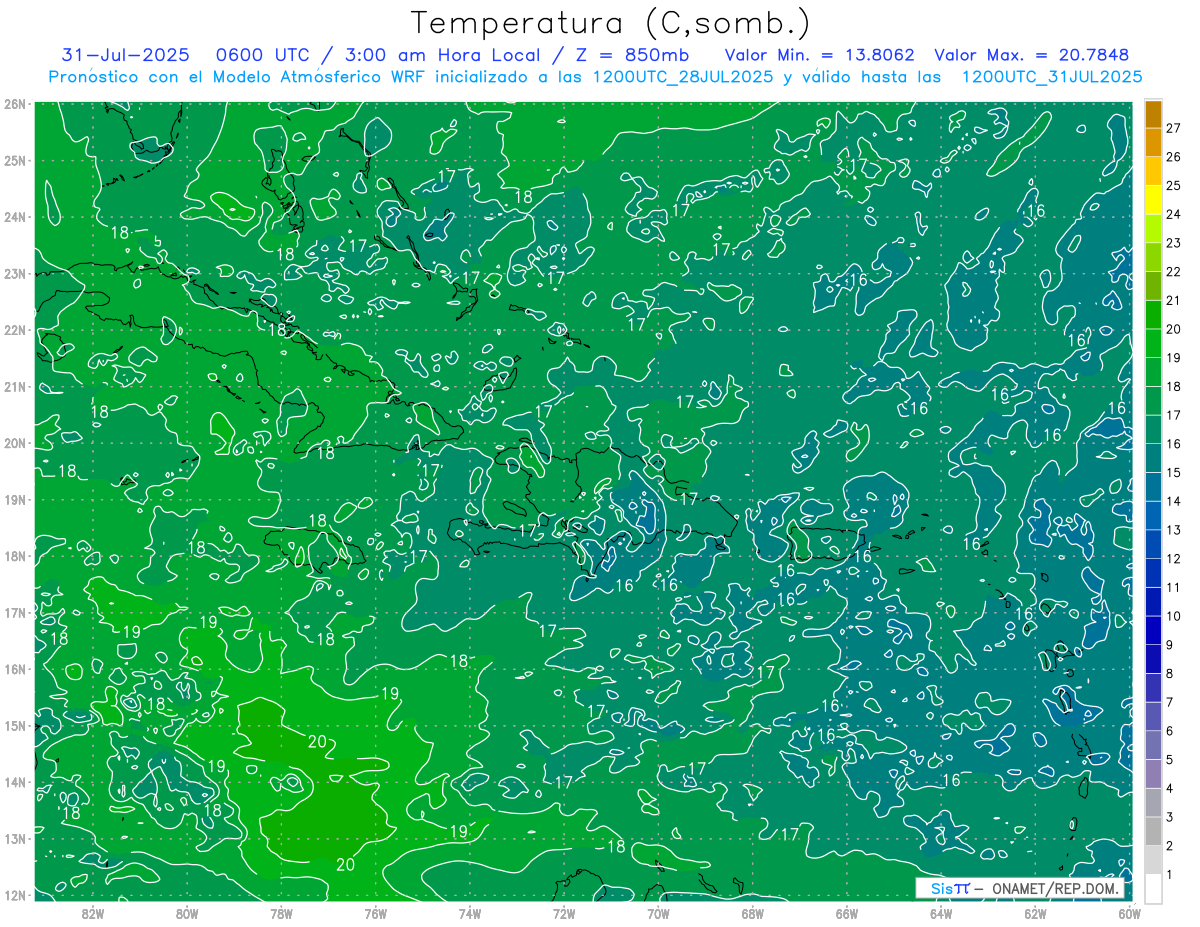This screenshot has width=1200, height=927.
Task: Click the teal legend swatch labeled 16
Action: [1153, 431]
